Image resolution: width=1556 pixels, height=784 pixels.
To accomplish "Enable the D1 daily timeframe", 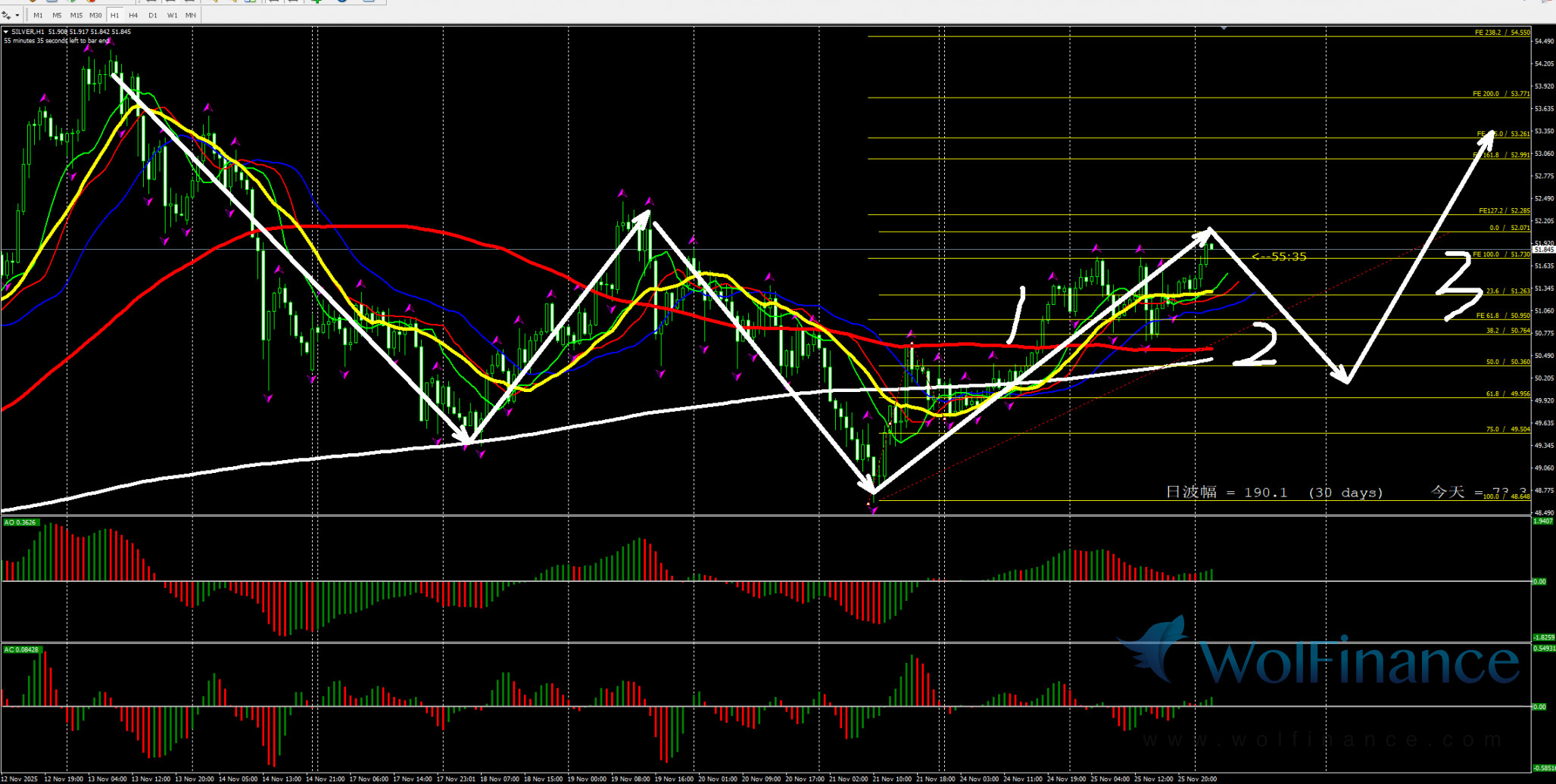I will click(153, 15).
